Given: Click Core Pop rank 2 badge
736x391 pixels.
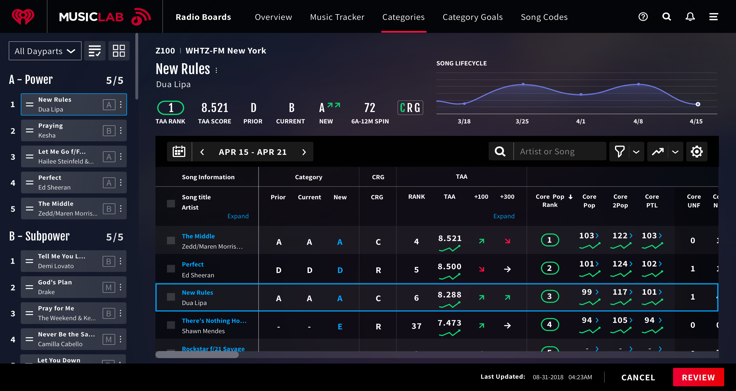Looking at the screenshot, I should click(x=550, y=269).
